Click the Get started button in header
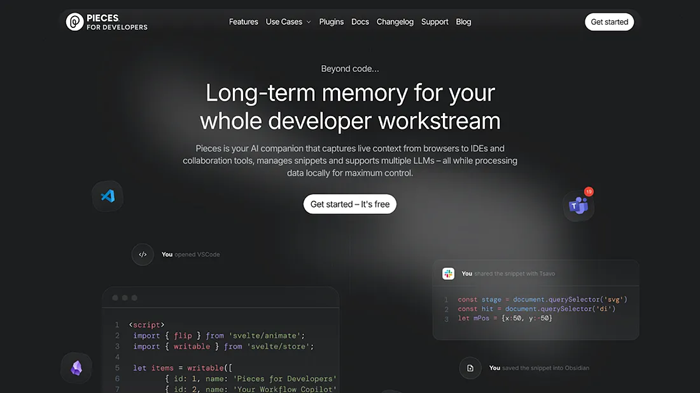This screenshot has width=700, height=393. (609, 22)
